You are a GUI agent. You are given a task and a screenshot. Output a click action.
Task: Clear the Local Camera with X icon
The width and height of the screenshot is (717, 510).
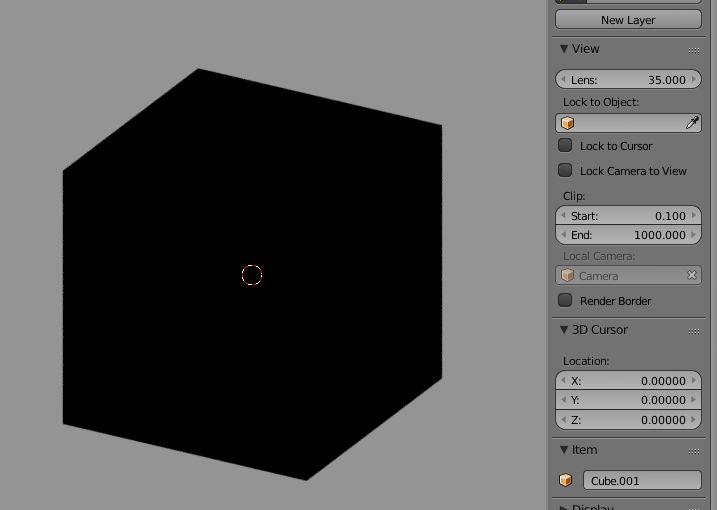click(692, 275)
